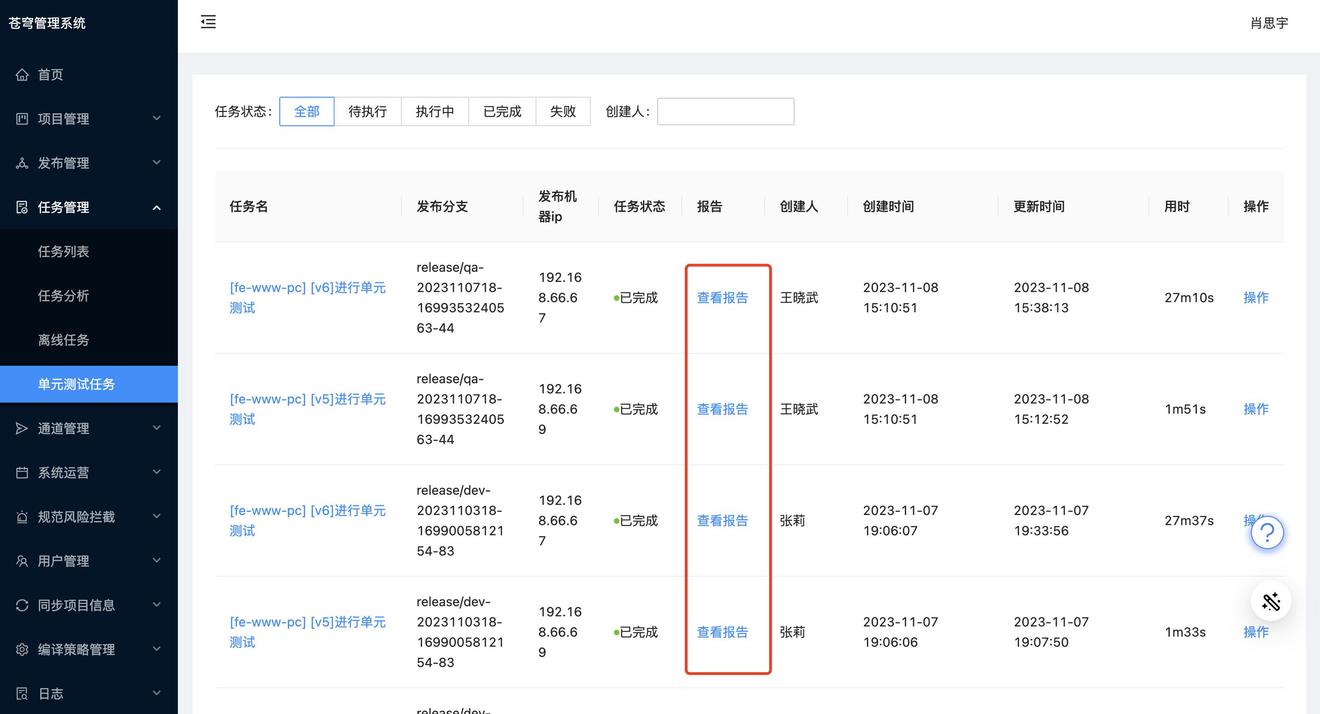Expand the 用户管理 menu chevron

156,561
